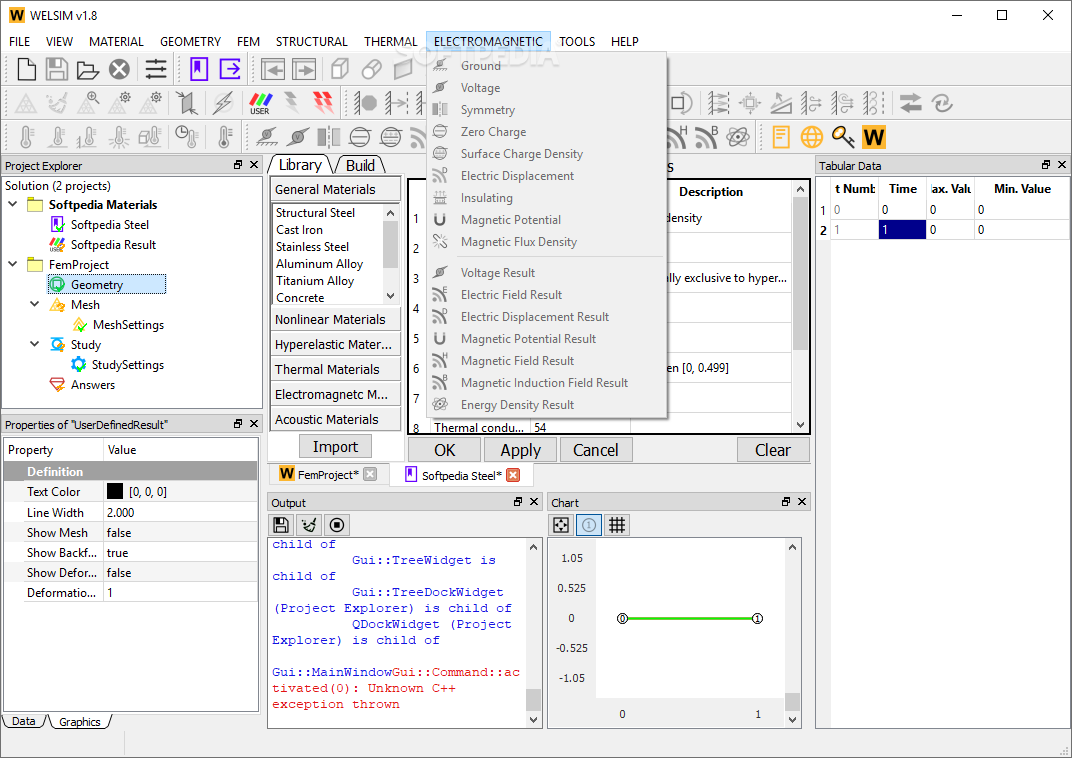
Task: Toggle Show Mesh false value
Action: [x=180, y=532]
